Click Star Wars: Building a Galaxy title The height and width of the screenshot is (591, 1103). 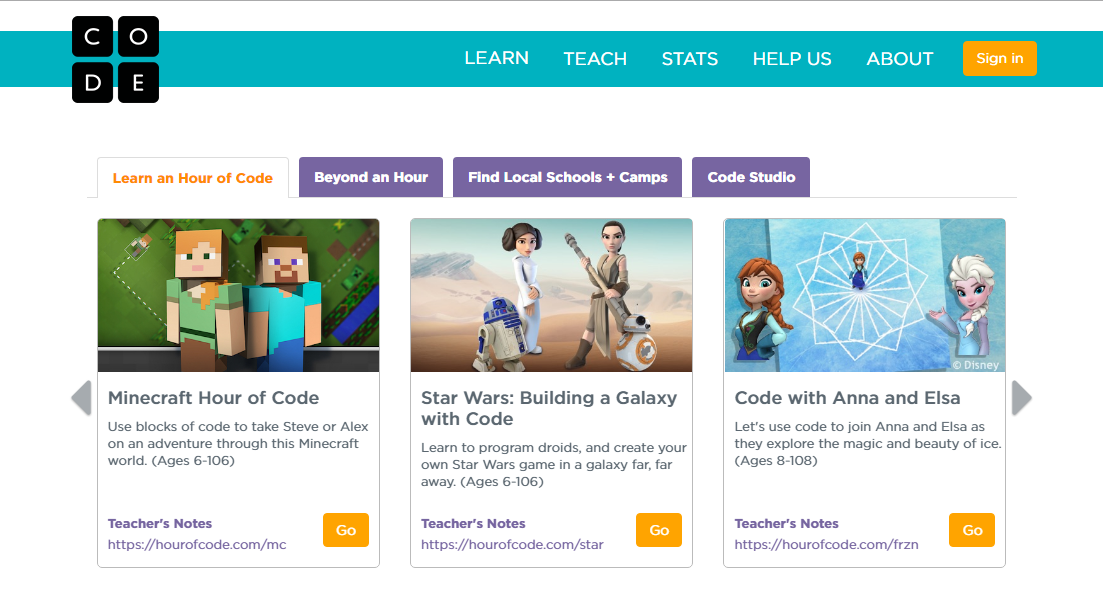[549, 409]
